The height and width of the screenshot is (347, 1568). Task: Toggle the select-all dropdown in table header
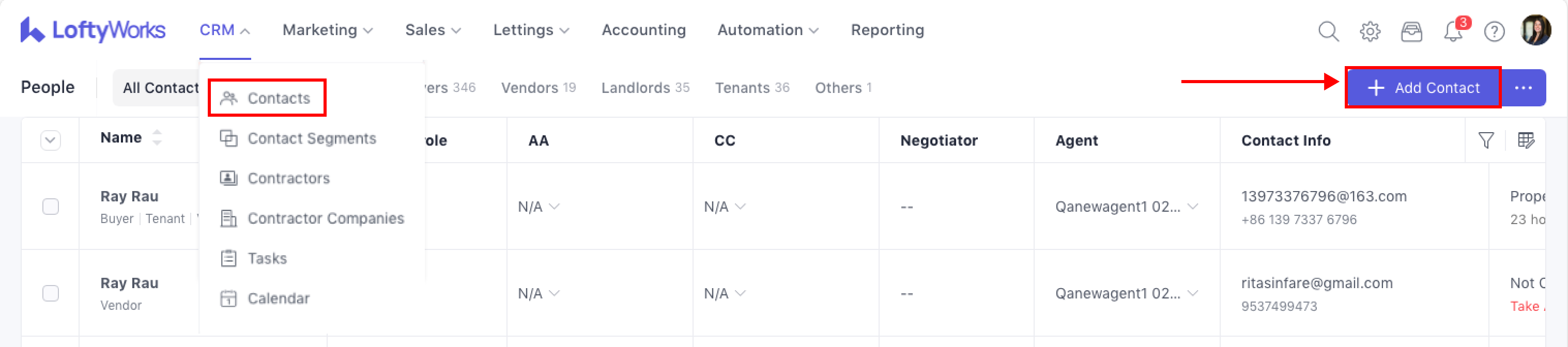51,140
